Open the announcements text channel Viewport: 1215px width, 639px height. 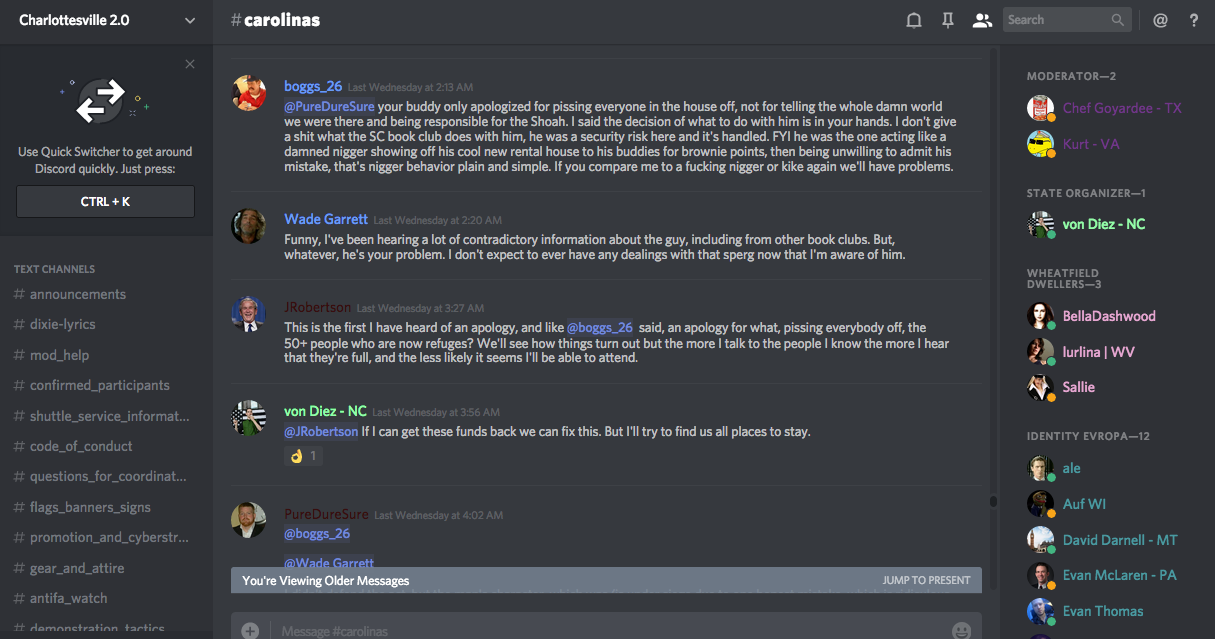78,294
